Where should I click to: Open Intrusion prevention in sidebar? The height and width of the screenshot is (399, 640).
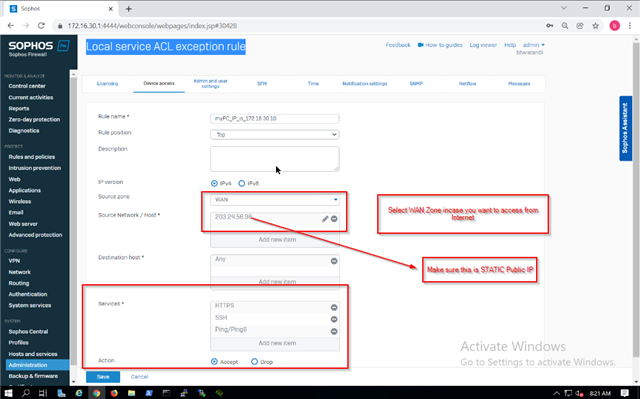[35, 168]
